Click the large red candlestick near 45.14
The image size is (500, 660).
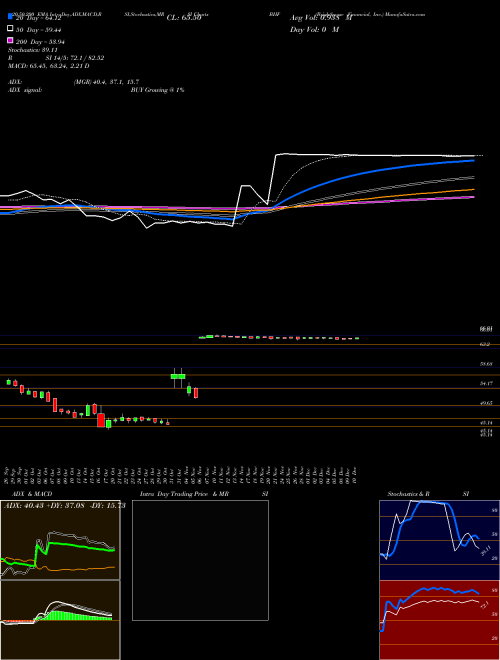click(101, 420)
